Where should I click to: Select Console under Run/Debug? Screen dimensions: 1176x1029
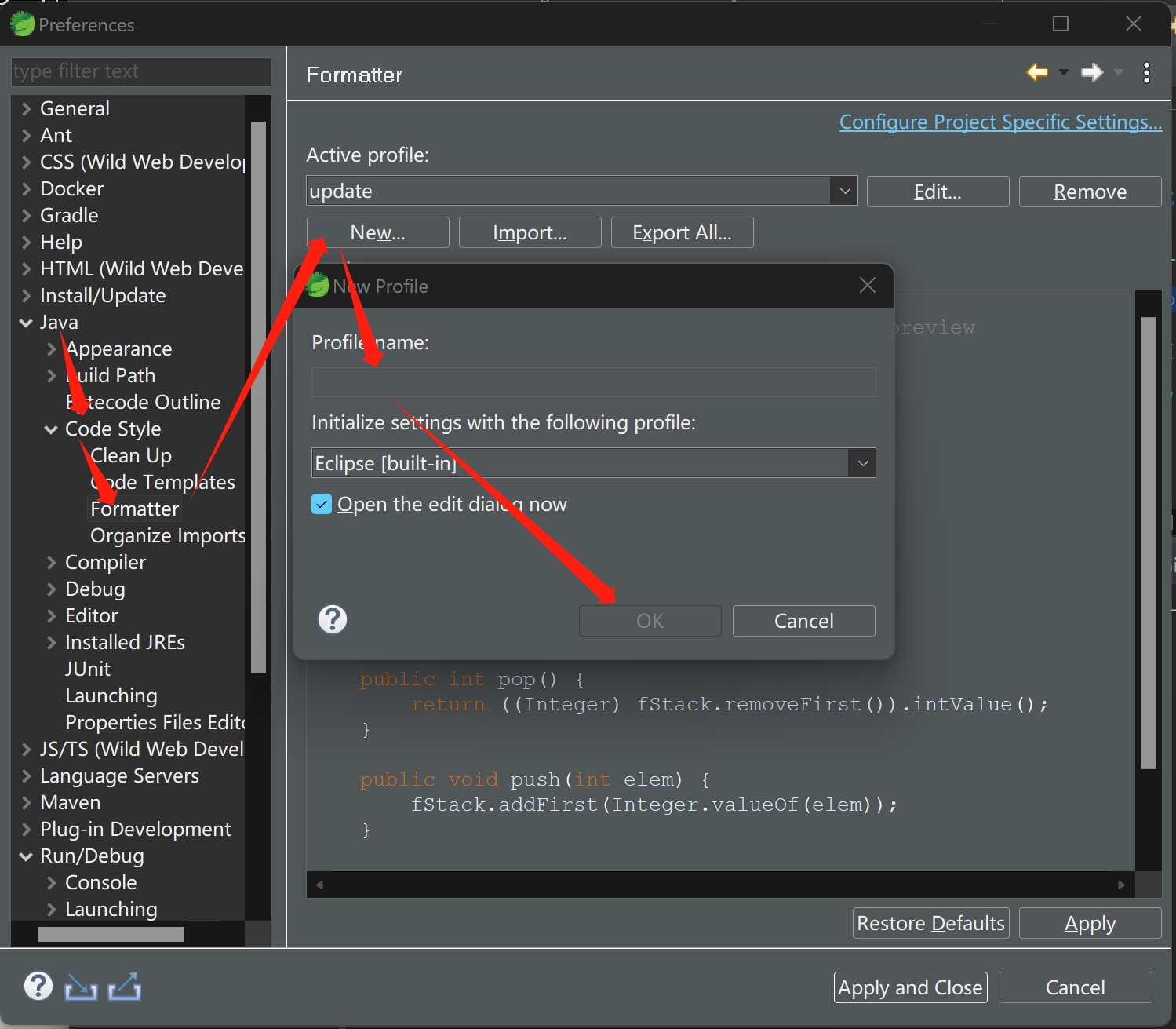click(x=101, y=882)
